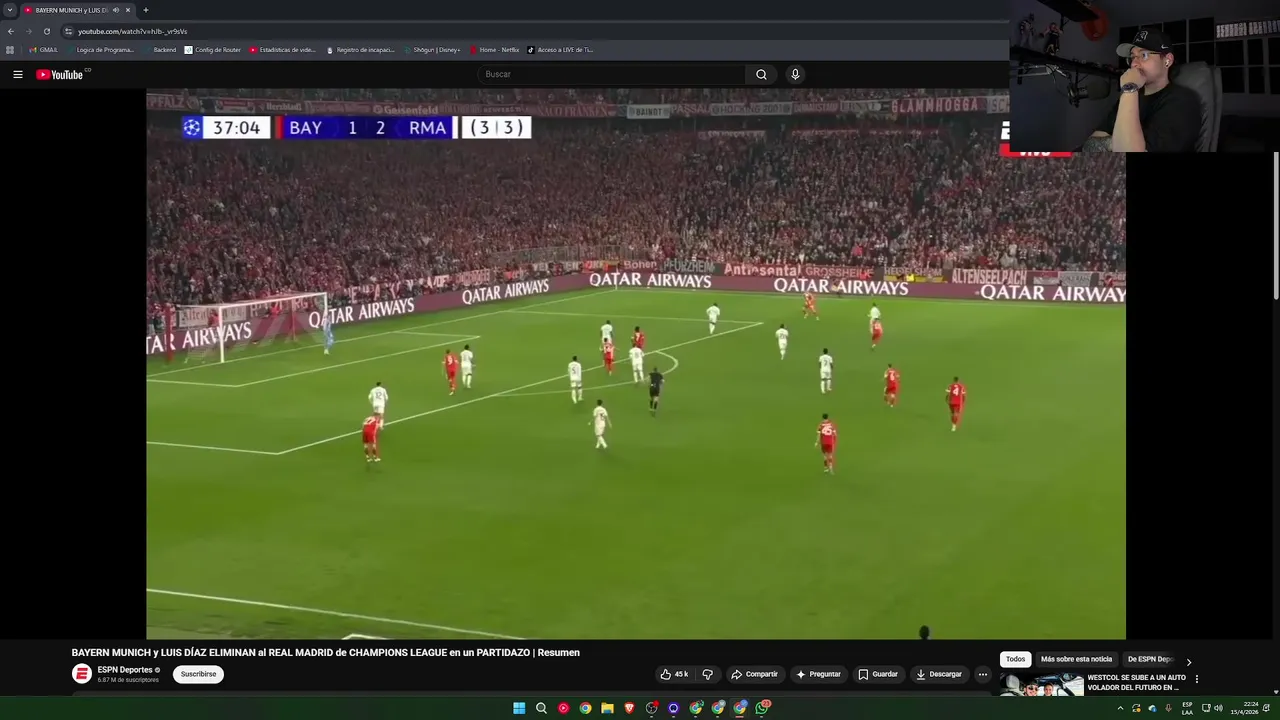The image size is (1280, 720).
Task: Open File Explorer from taskbar
Action: tap(607, 708)
